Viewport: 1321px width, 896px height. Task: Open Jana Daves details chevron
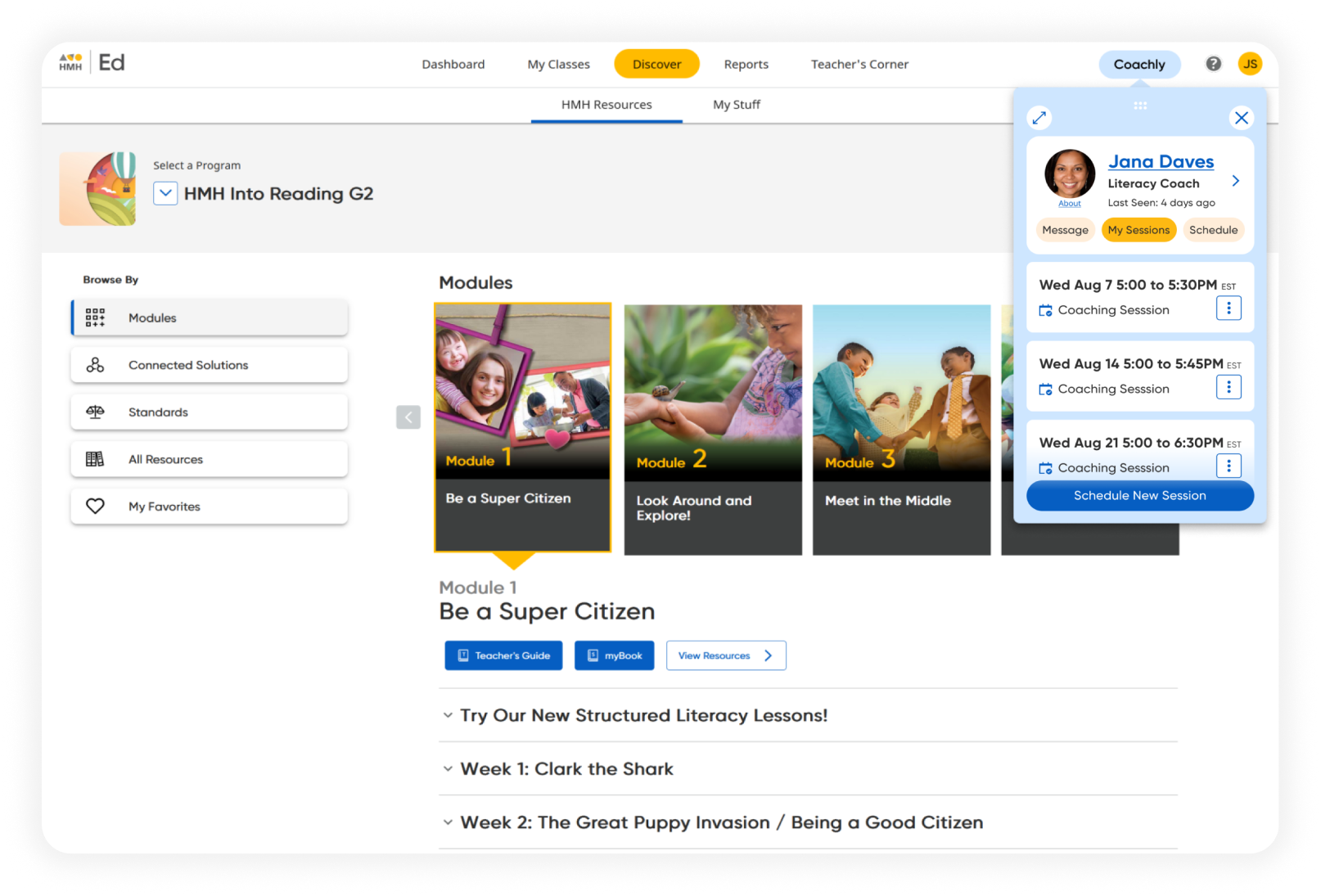pyautogui.click(x=1236, y=181)
